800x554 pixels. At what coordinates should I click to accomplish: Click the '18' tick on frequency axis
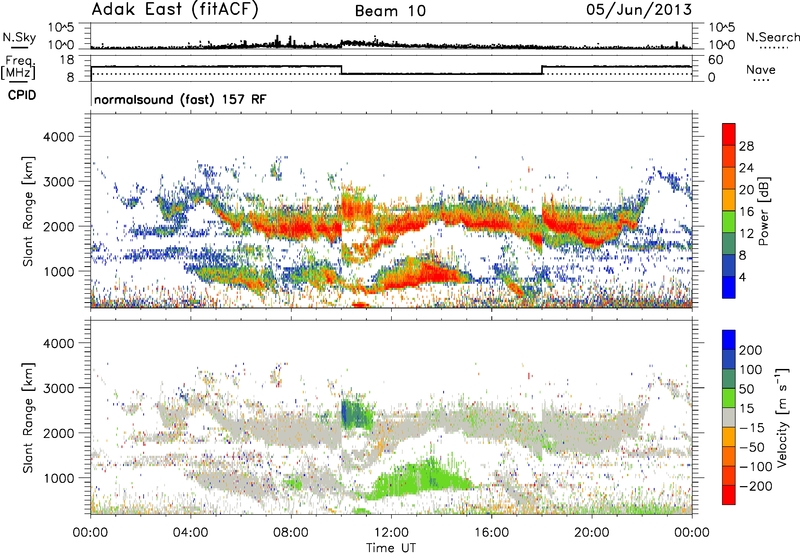point(67,60)
